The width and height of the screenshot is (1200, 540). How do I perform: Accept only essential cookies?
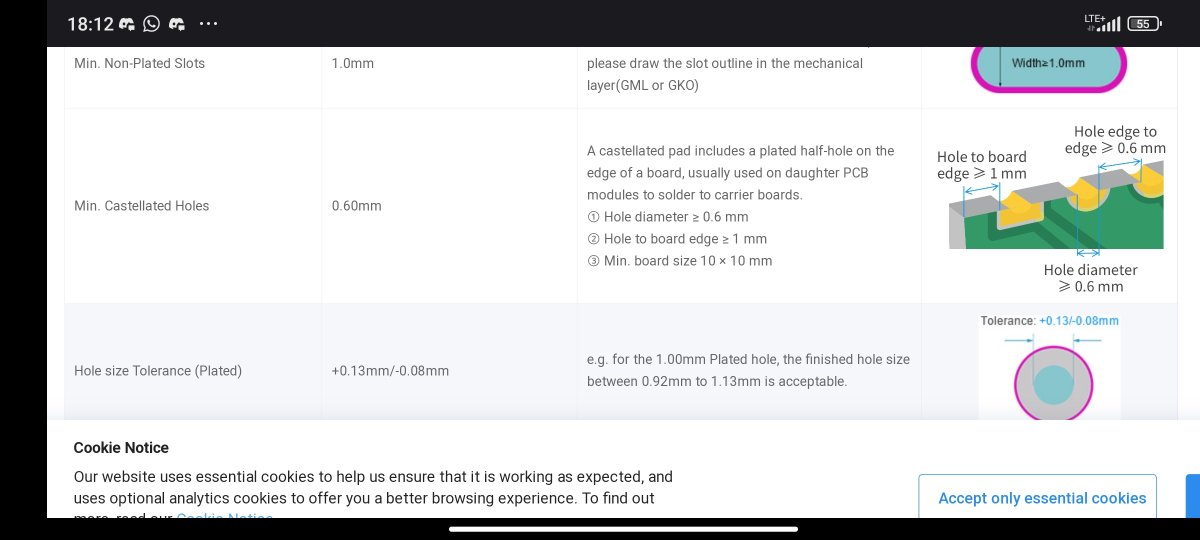tap(1042, 497)
